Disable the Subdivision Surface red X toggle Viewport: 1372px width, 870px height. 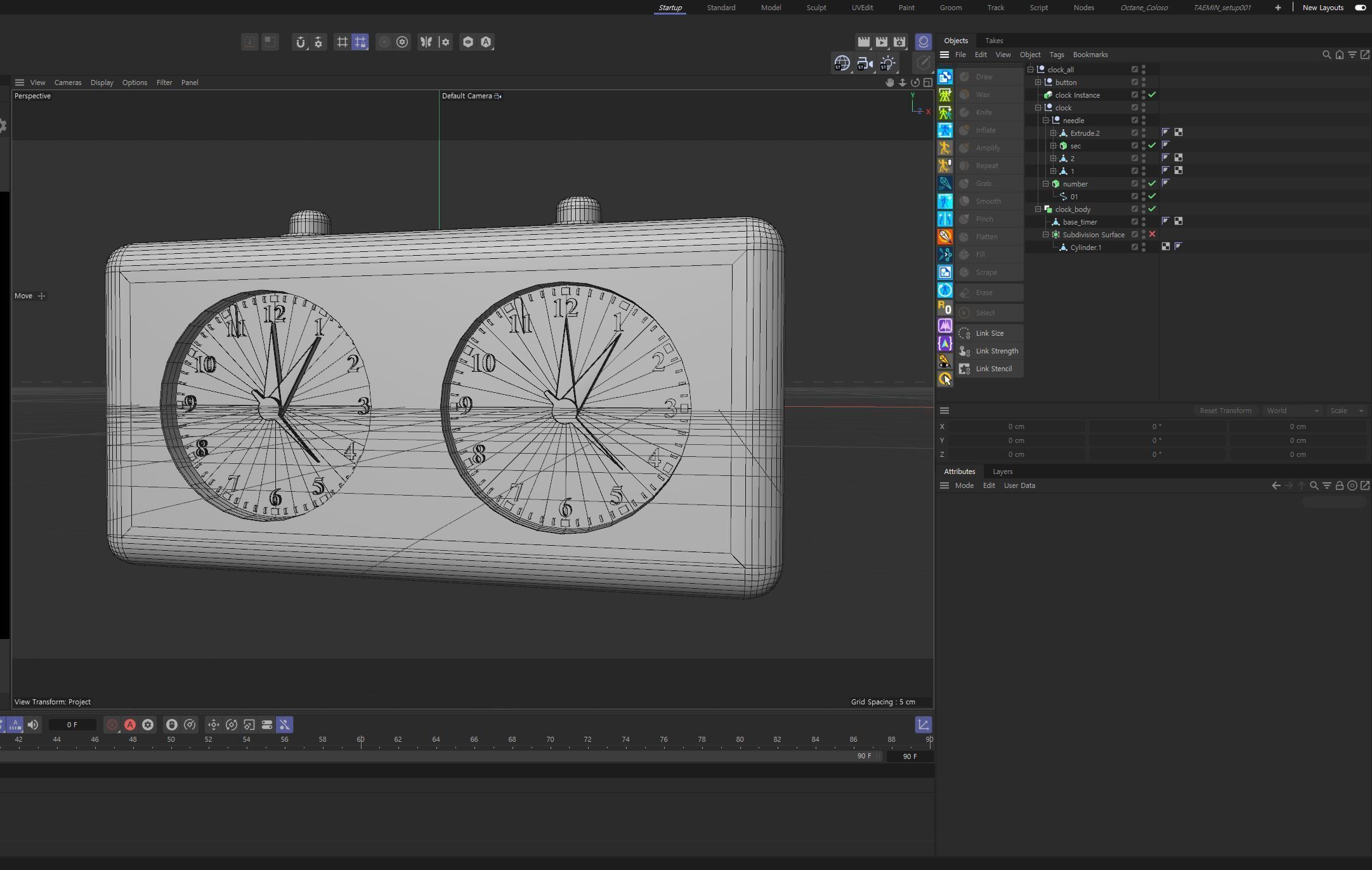[x=1152, y=234]
